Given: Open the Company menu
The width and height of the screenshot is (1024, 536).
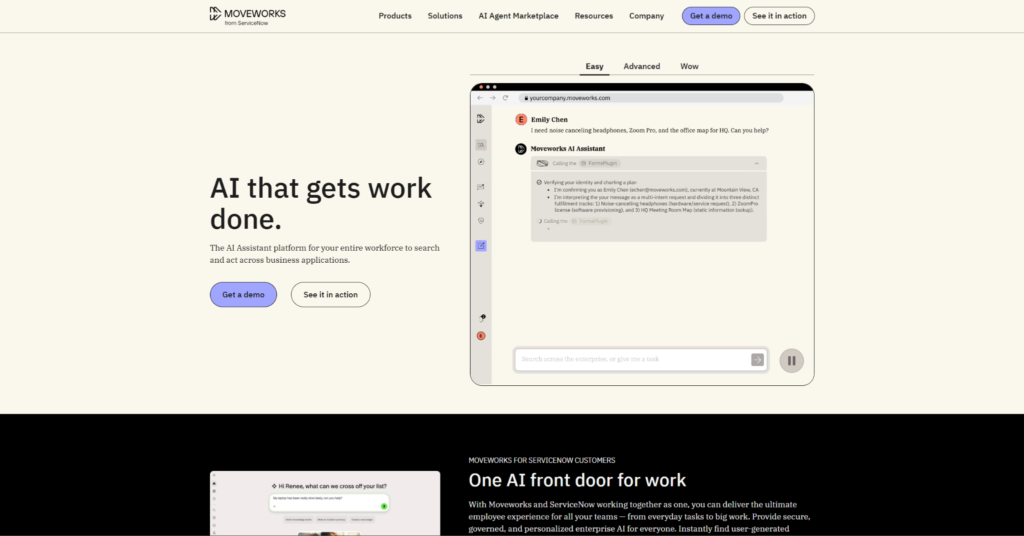Looking at the screenshot, I should point(647,16).
